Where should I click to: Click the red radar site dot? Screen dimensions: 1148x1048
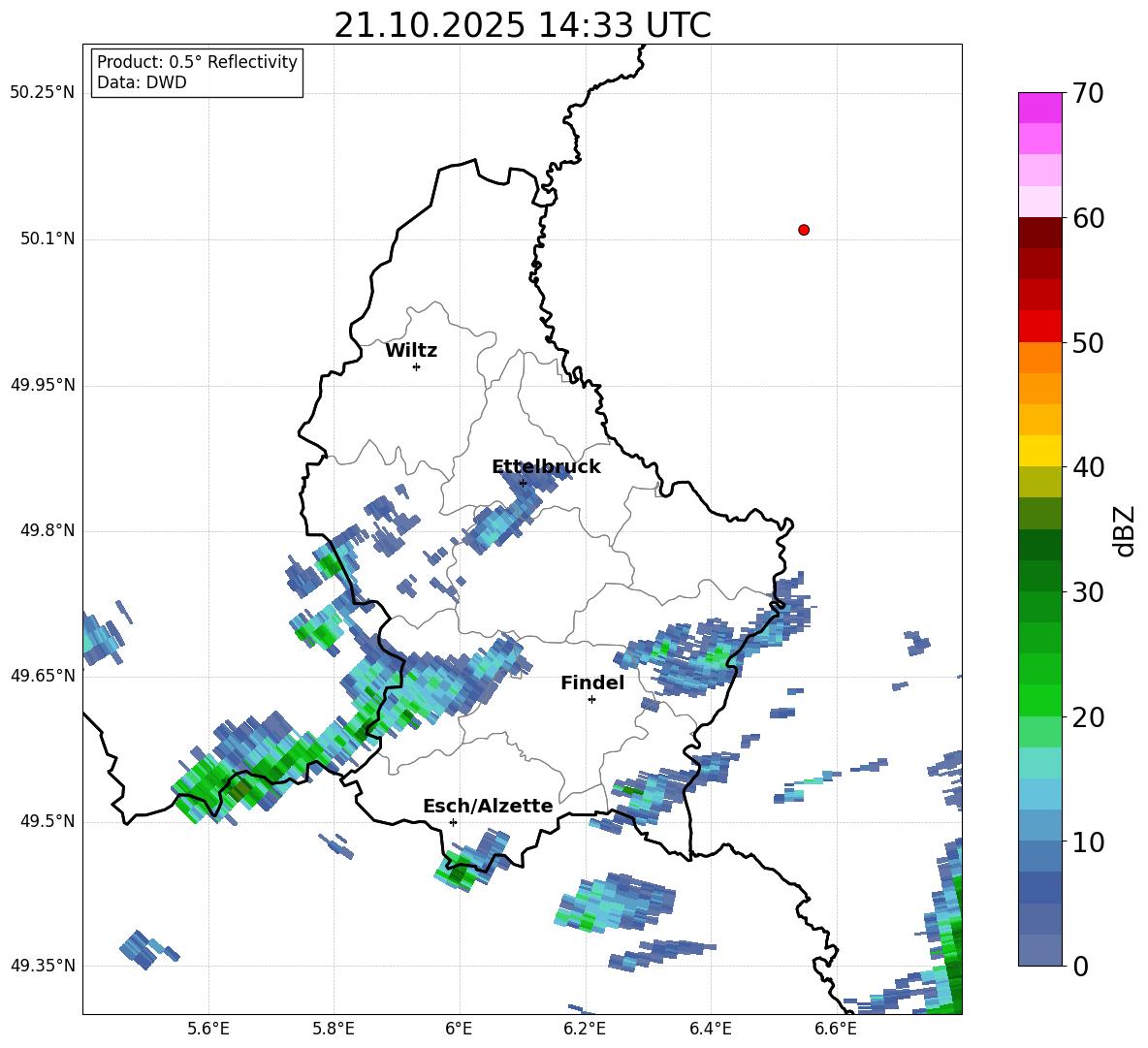(804, 230)
